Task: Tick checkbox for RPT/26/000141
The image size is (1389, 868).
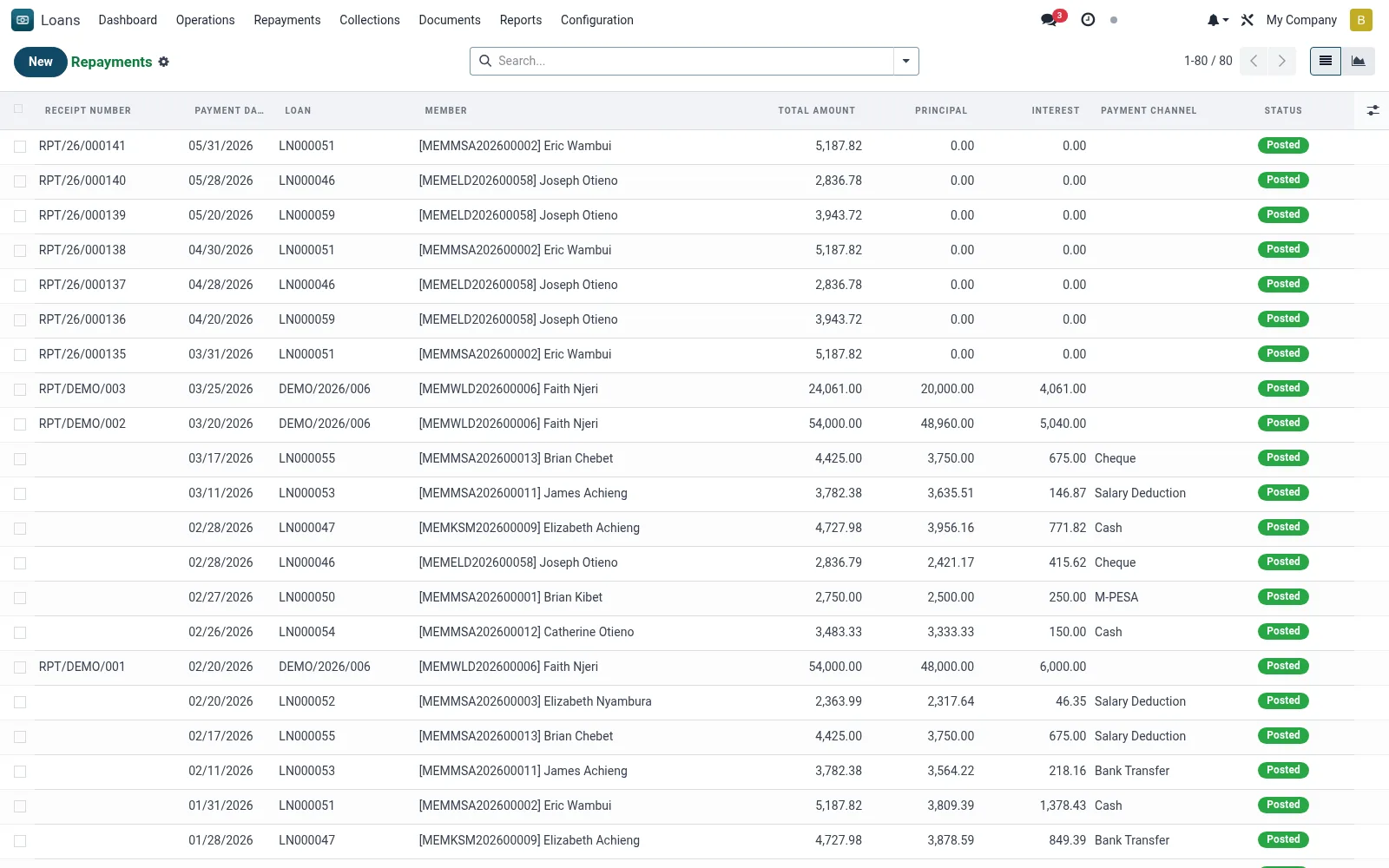Action: tap(20, 147)
